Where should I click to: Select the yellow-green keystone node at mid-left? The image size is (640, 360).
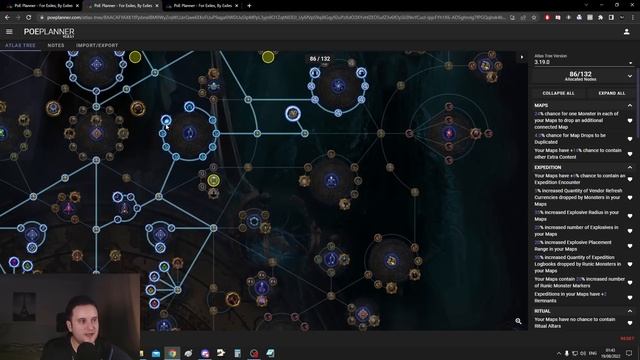coord(213,180)
